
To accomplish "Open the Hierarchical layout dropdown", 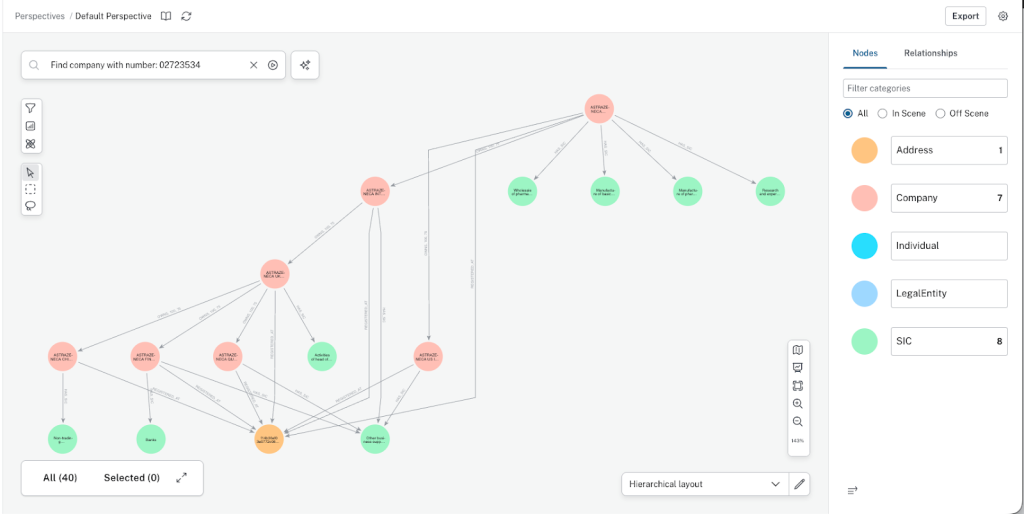I will (x=705, y=484).
